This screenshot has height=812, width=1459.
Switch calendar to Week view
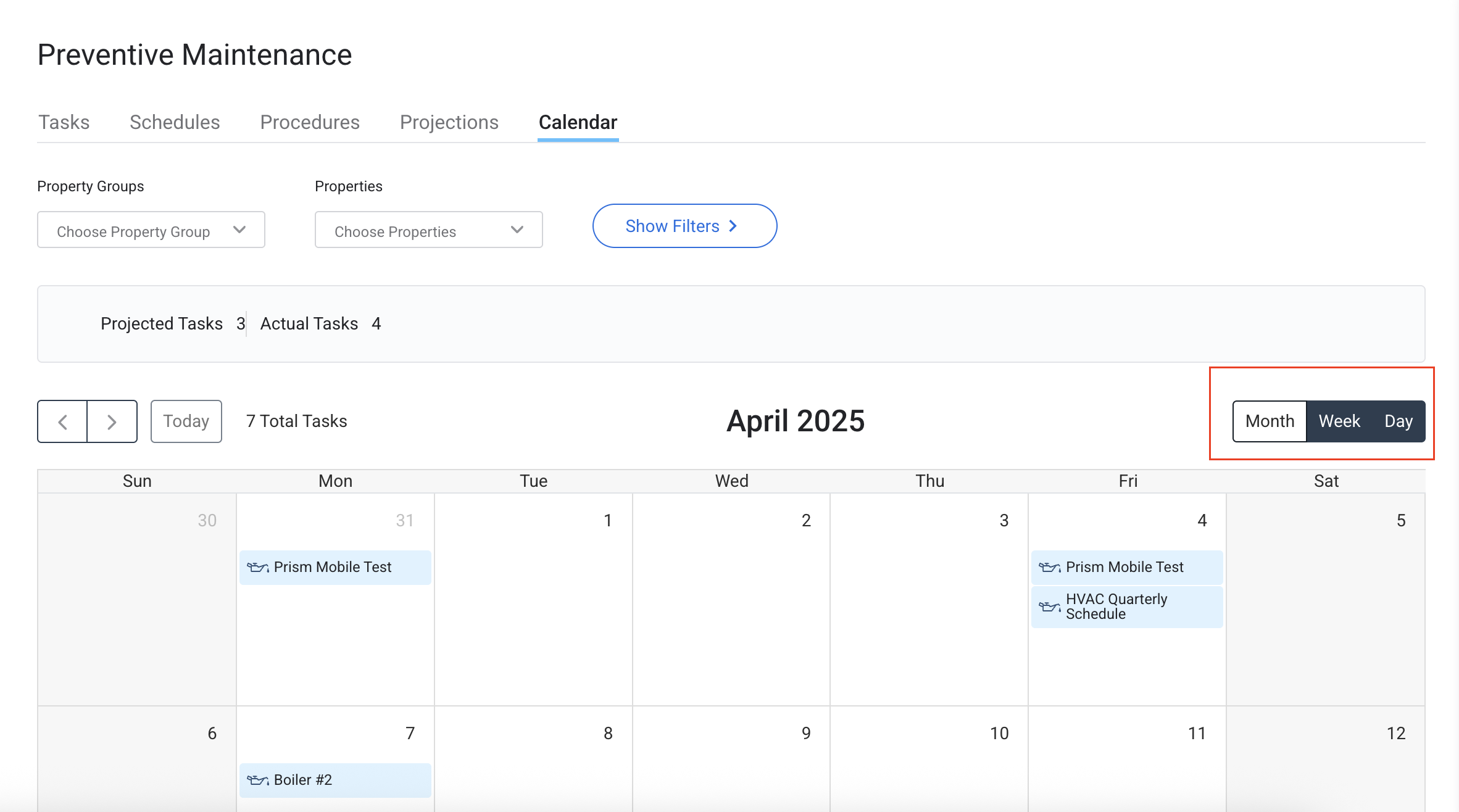click(1339, 421)
